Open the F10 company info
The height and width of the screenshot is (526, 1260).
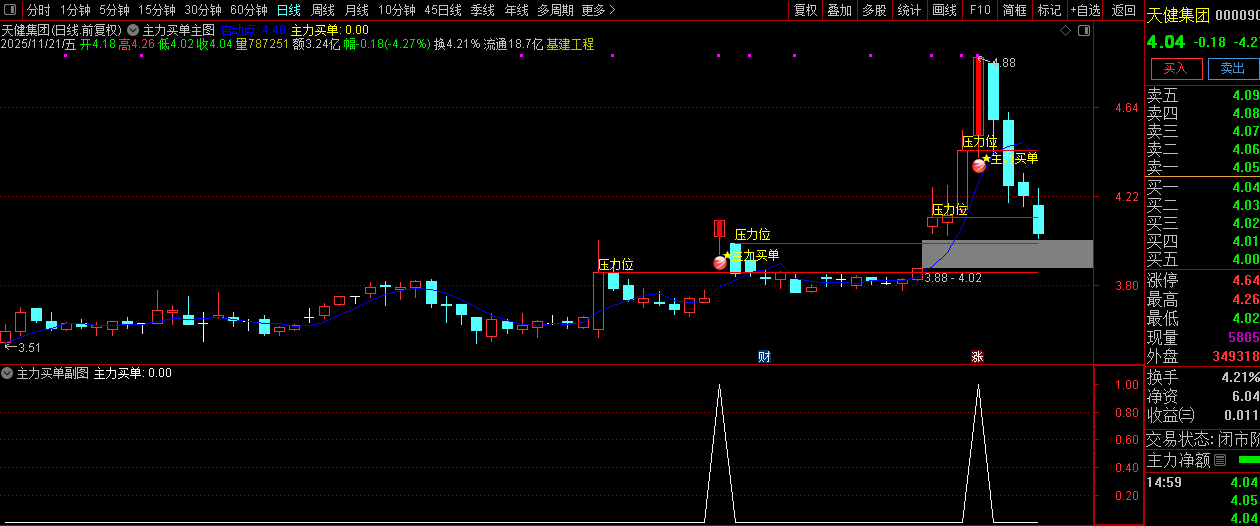980,10
